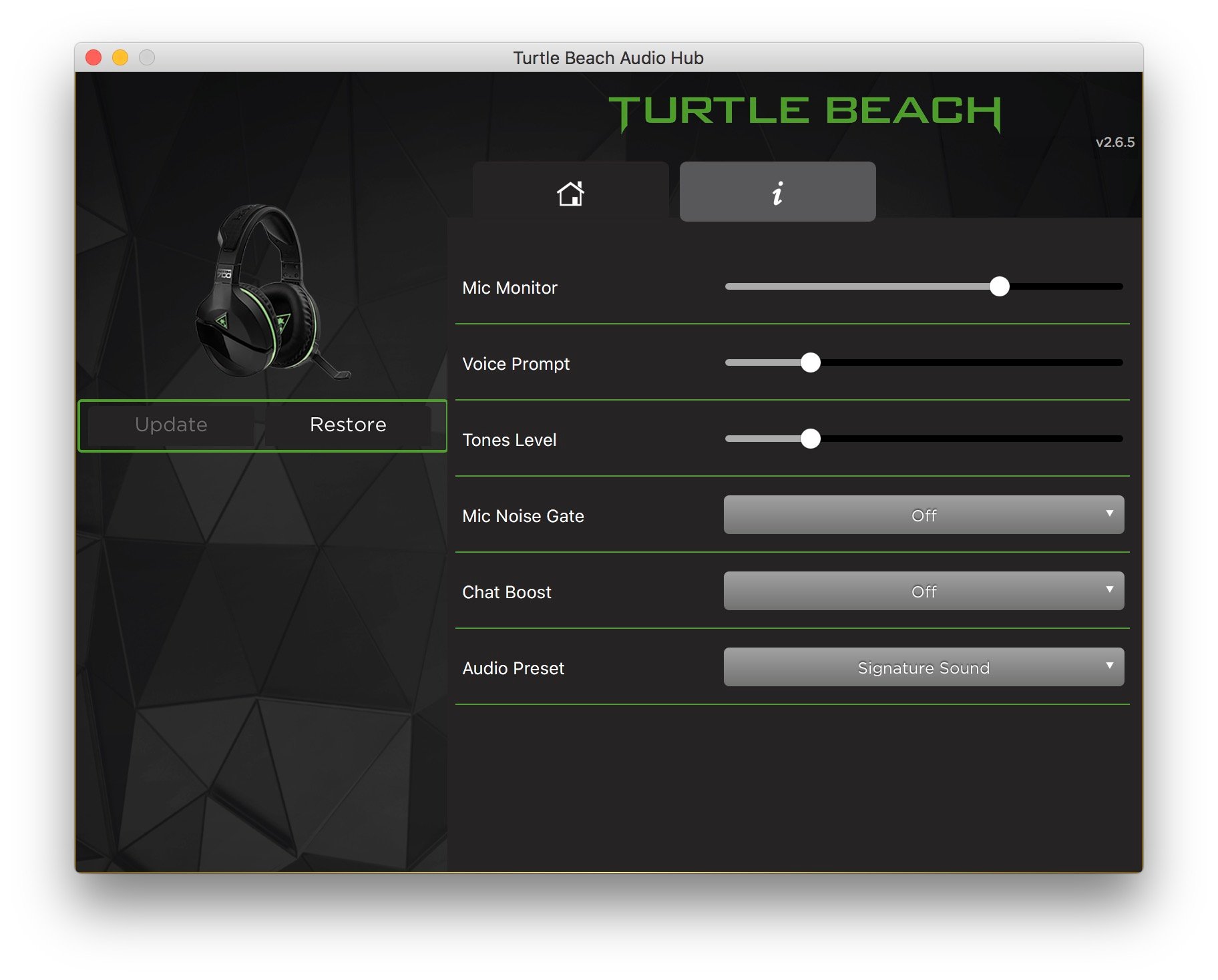Click the Update button
Image resolution: width=1218 pixels, height=980 pixels.
[171, 425]
